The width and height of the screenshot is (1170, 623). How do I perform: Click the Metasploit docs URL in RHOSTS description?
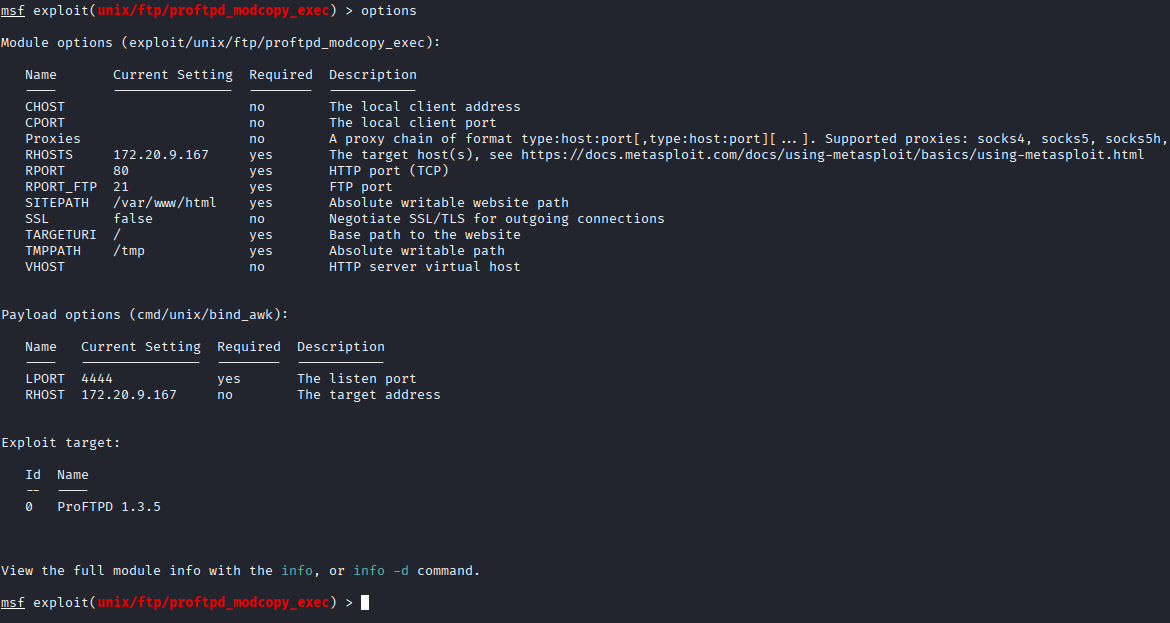(x=832, y=155)
